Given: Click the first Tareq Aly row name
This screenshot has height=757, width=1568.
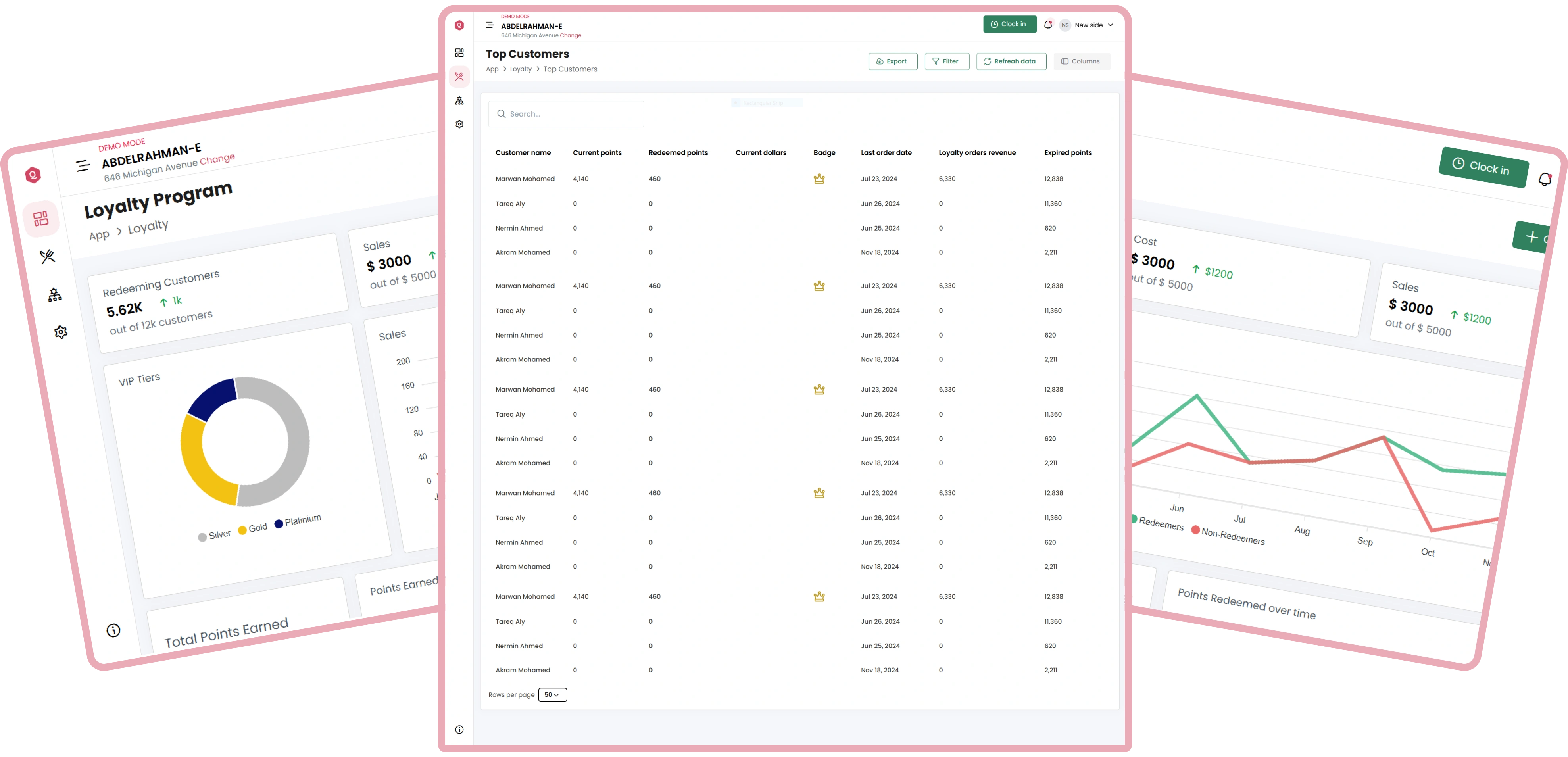Looking at the screenshot, I should pos(509,204).
